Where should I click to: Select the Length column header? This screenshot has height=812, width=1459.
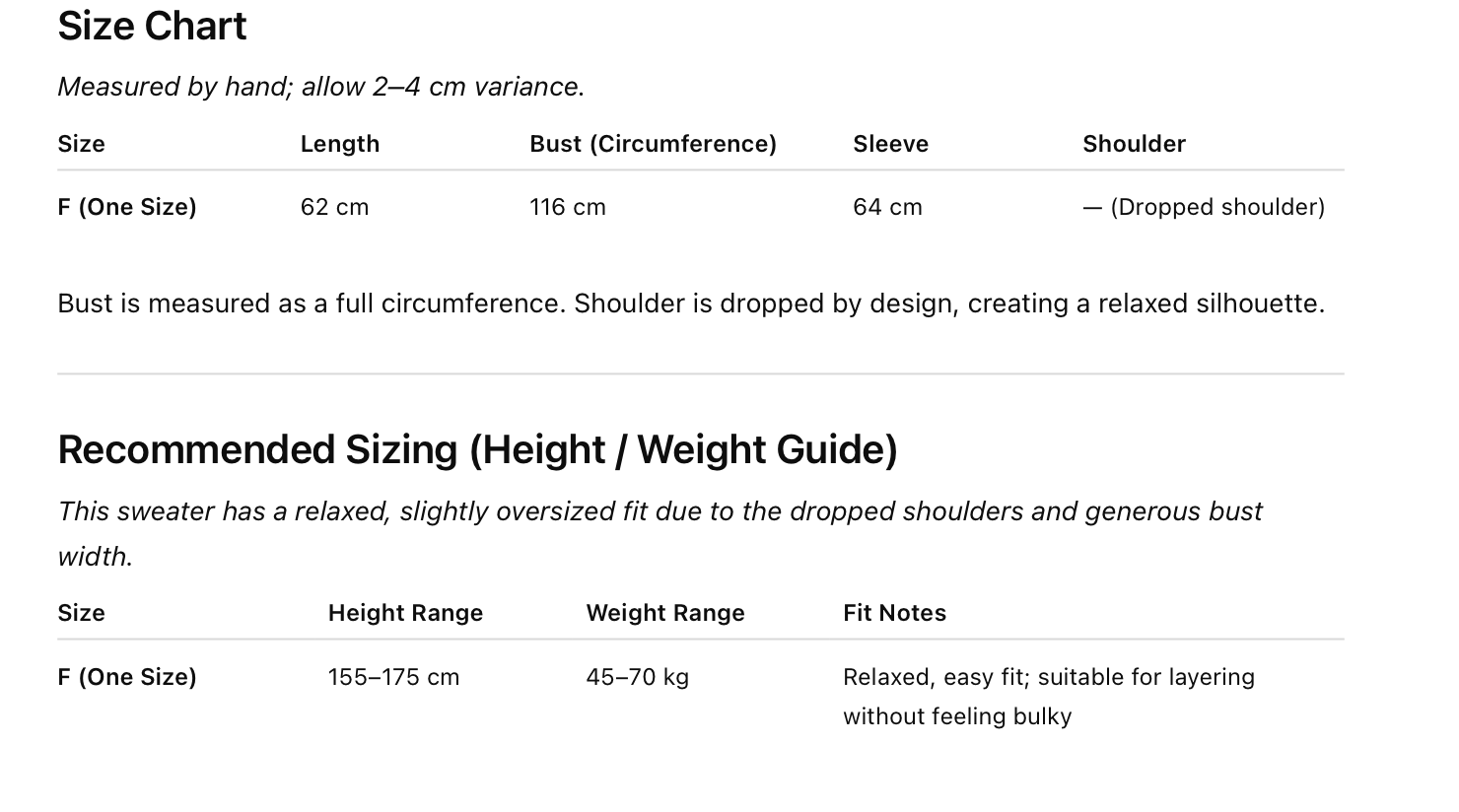[339, 144]
